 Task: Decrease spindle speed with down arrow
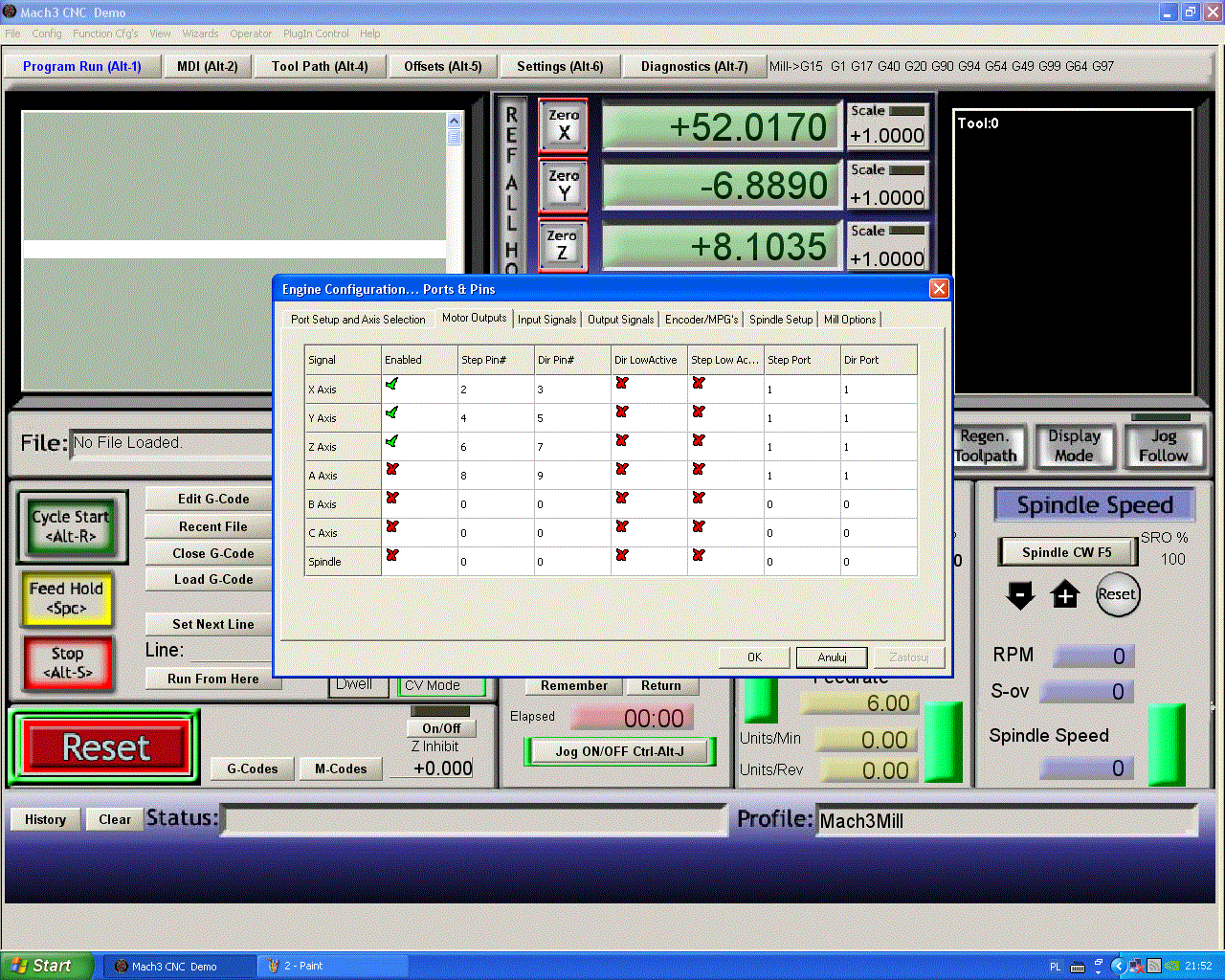(x=1020, y=595)
